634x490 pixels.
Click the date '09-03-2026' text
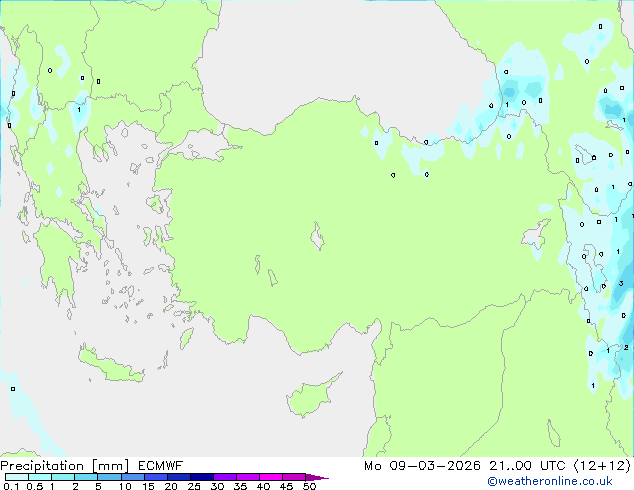[x=435, y=466]
